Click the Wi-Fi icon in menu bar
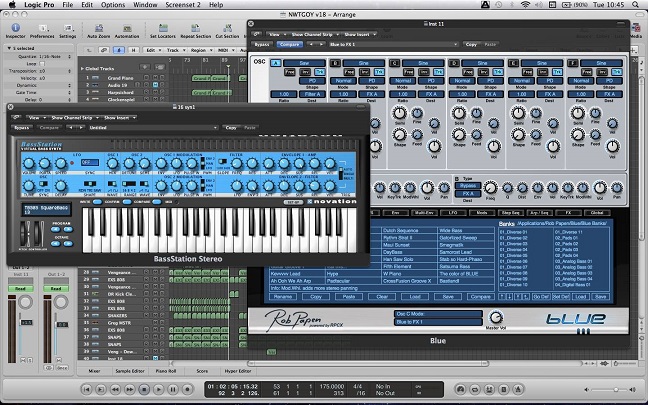This screenshot has height=405, width=648. (525, 5)
